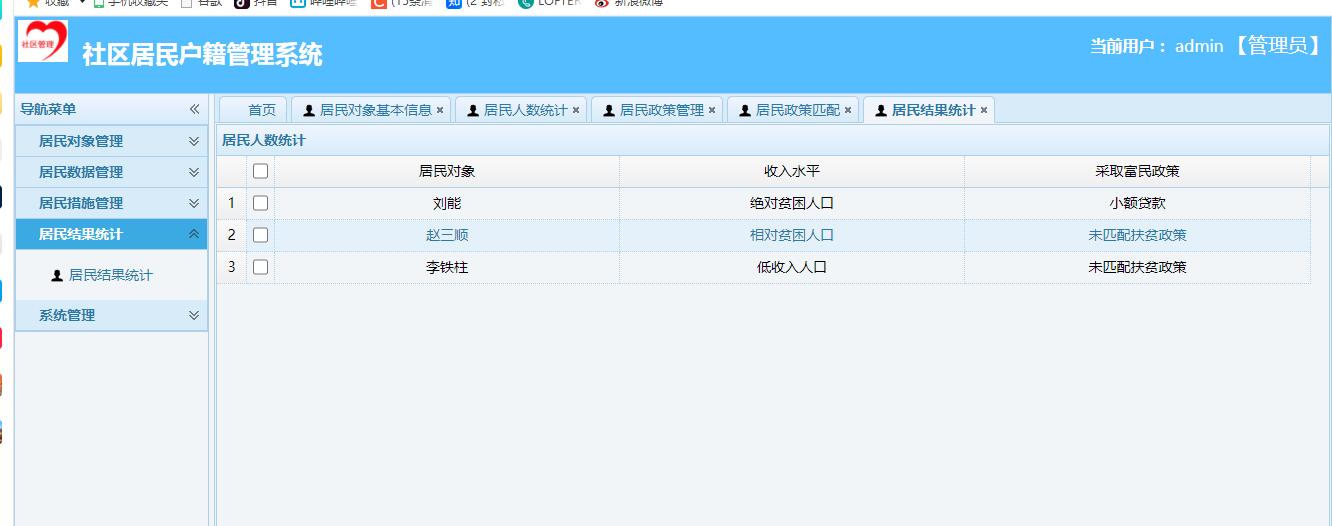Click the 小额贷款 policy cell
Viewport: 1332px width, 526px height.
pyautogui.click(x=1137, y=203)
